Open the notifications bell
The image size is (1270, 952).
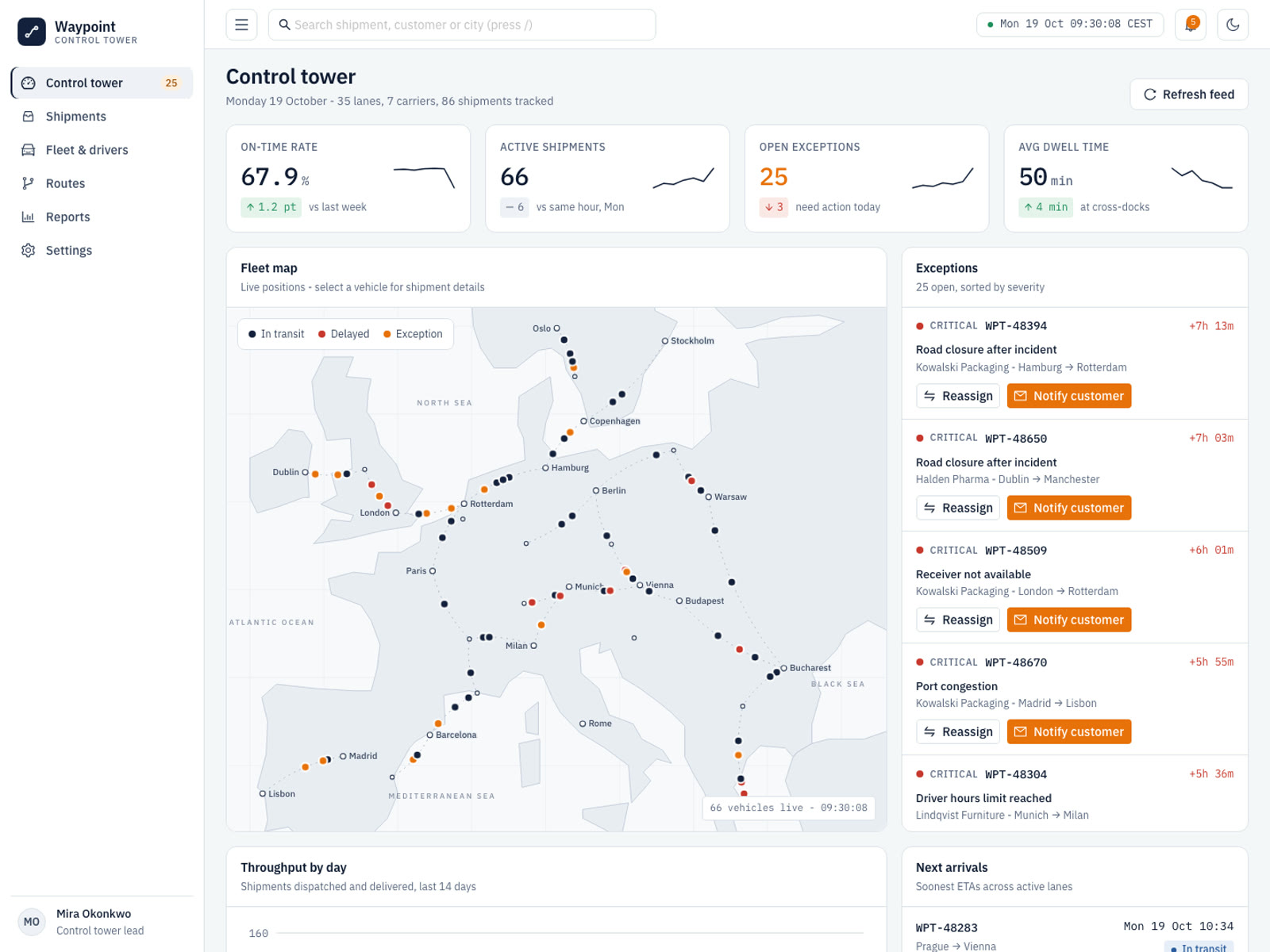point(1191,25)
